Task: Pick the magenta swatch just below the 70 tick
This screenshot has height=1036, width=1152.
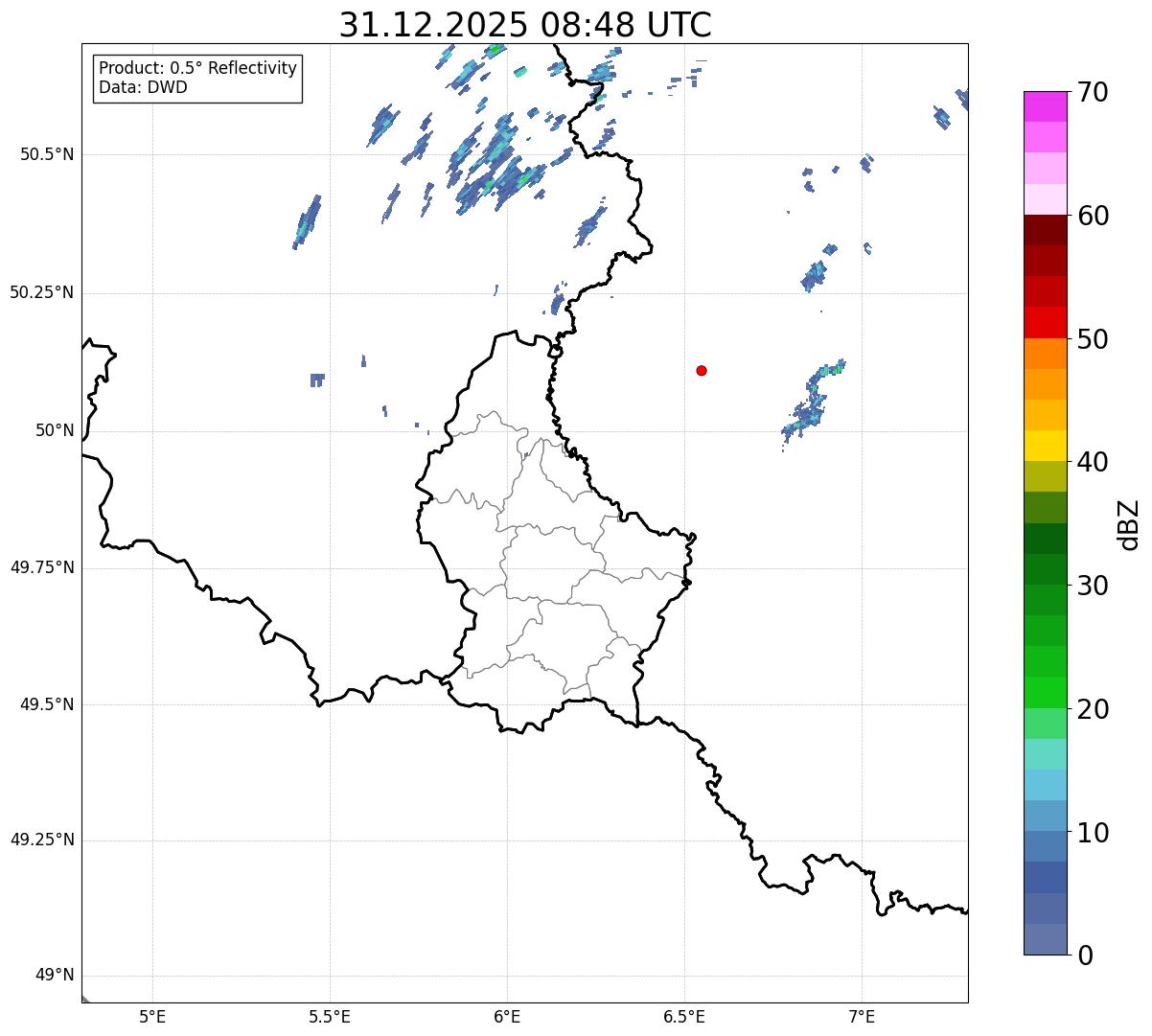Action: tap(1045, 106)
